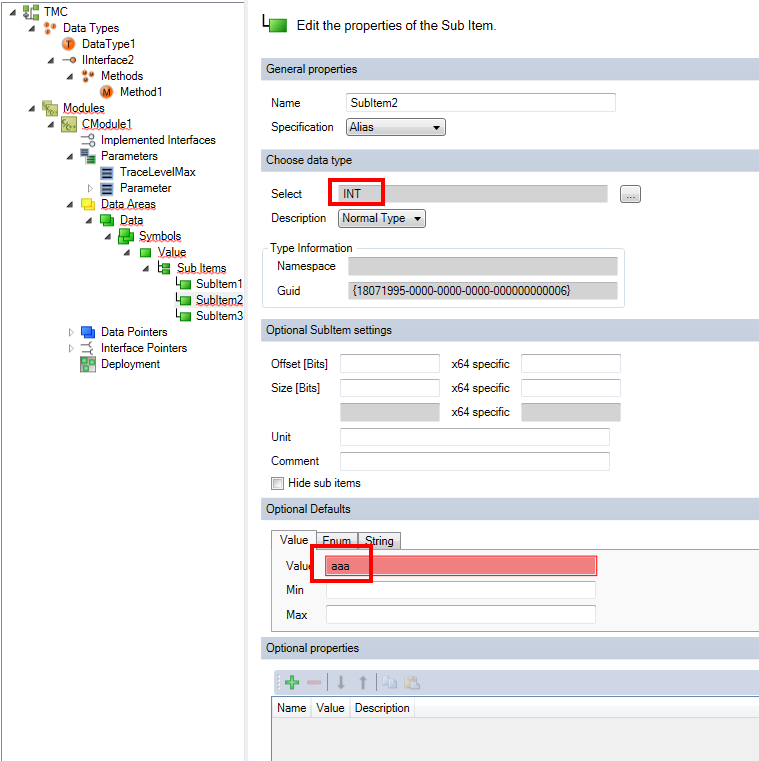Screen dimensions: 759x761
Task: Click the Unit input field
Action: tap(475, 437)
